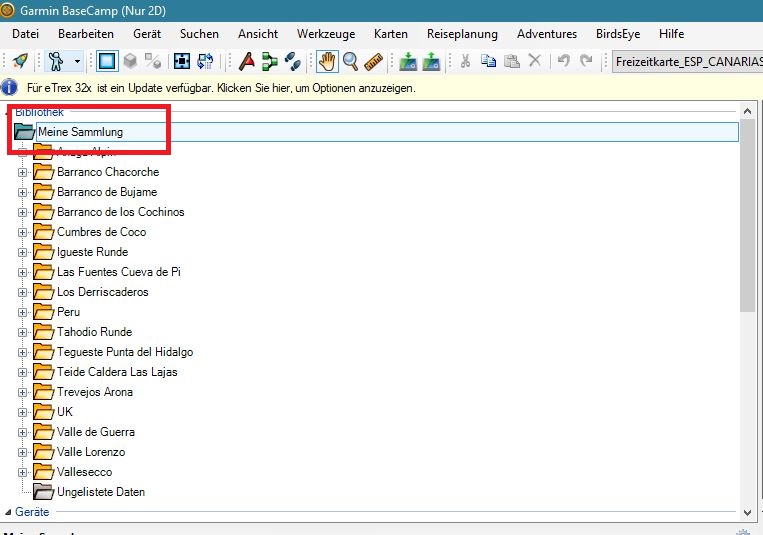Select the new waypoint flag tool

click(x=247, y=61)
